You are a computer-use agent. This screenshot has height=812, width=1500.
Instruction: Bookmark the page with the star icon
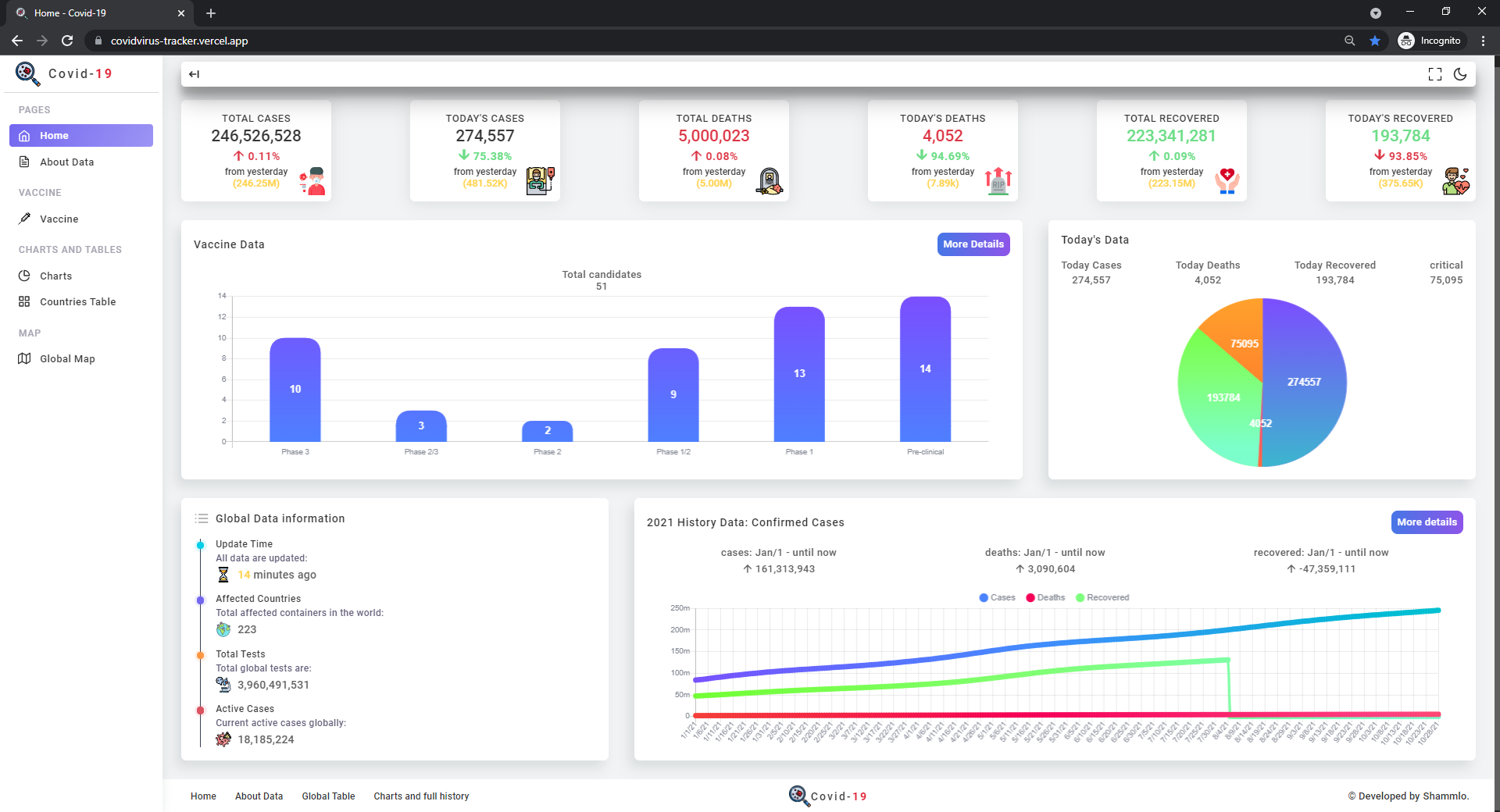[x=1375, y=41]
